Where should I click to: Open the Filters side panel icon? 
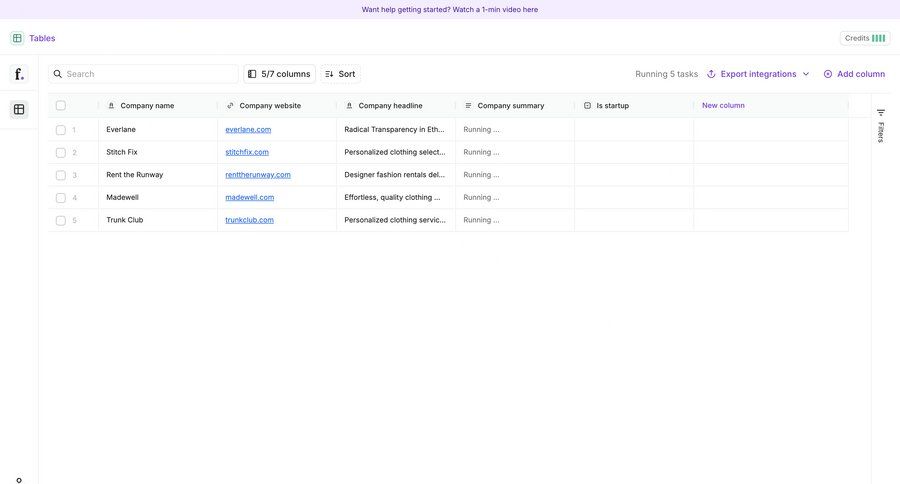880,113
